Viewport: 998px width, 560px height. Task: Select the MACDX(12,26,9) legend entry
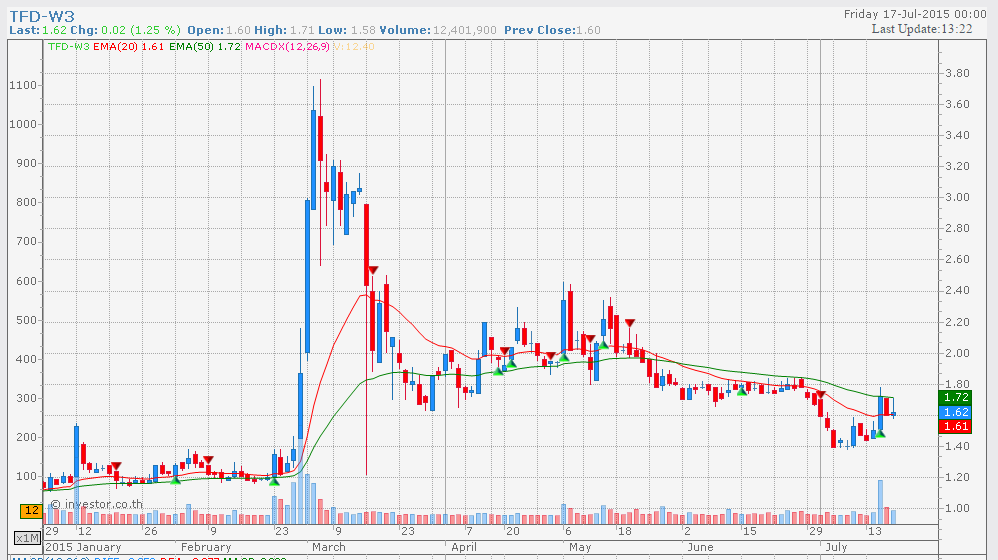point(287,46)
